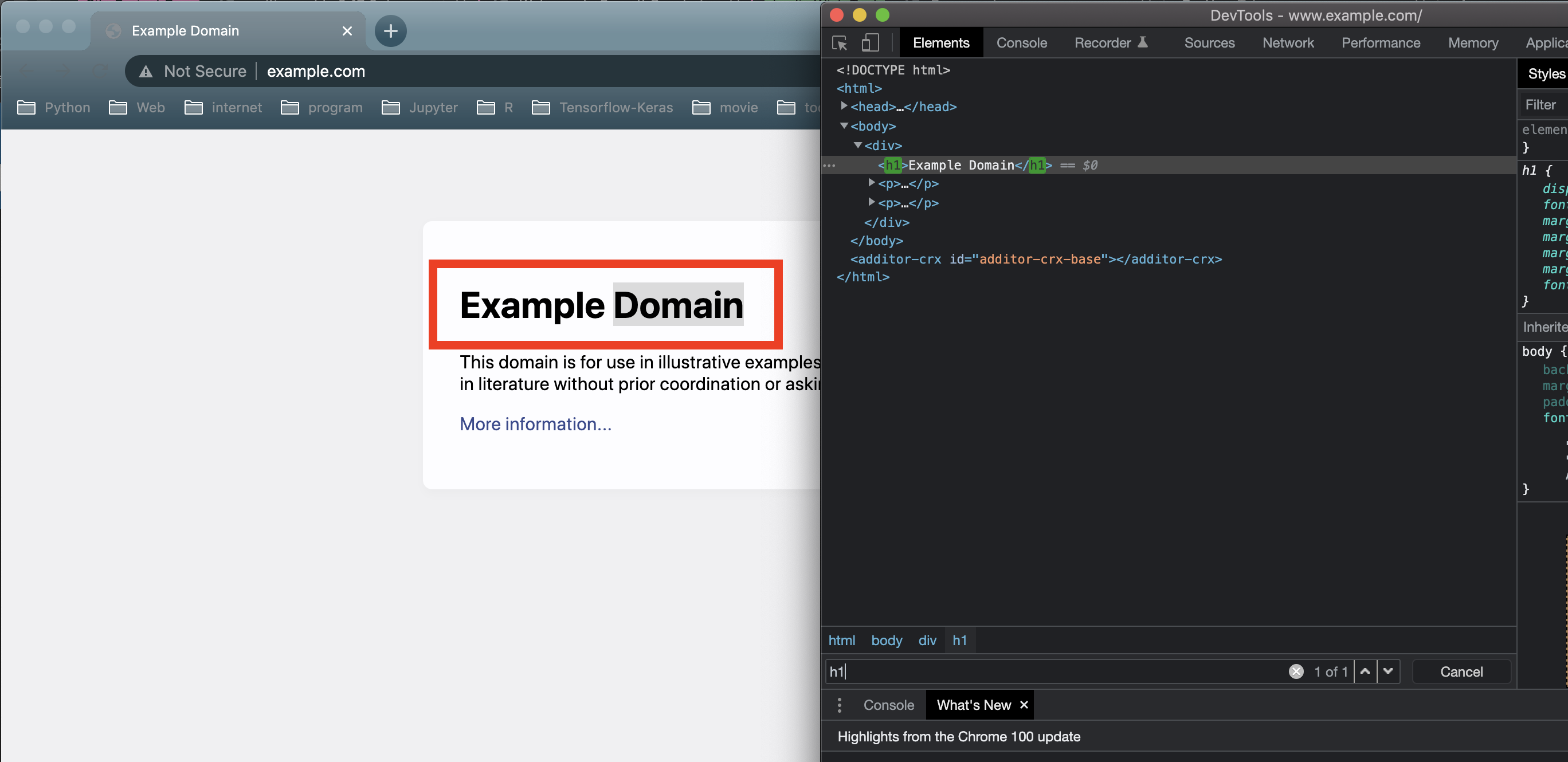This screenshot has width=1568, height=762.
Task: Switch to the Elements tab
Action: (x=941, y=42)
